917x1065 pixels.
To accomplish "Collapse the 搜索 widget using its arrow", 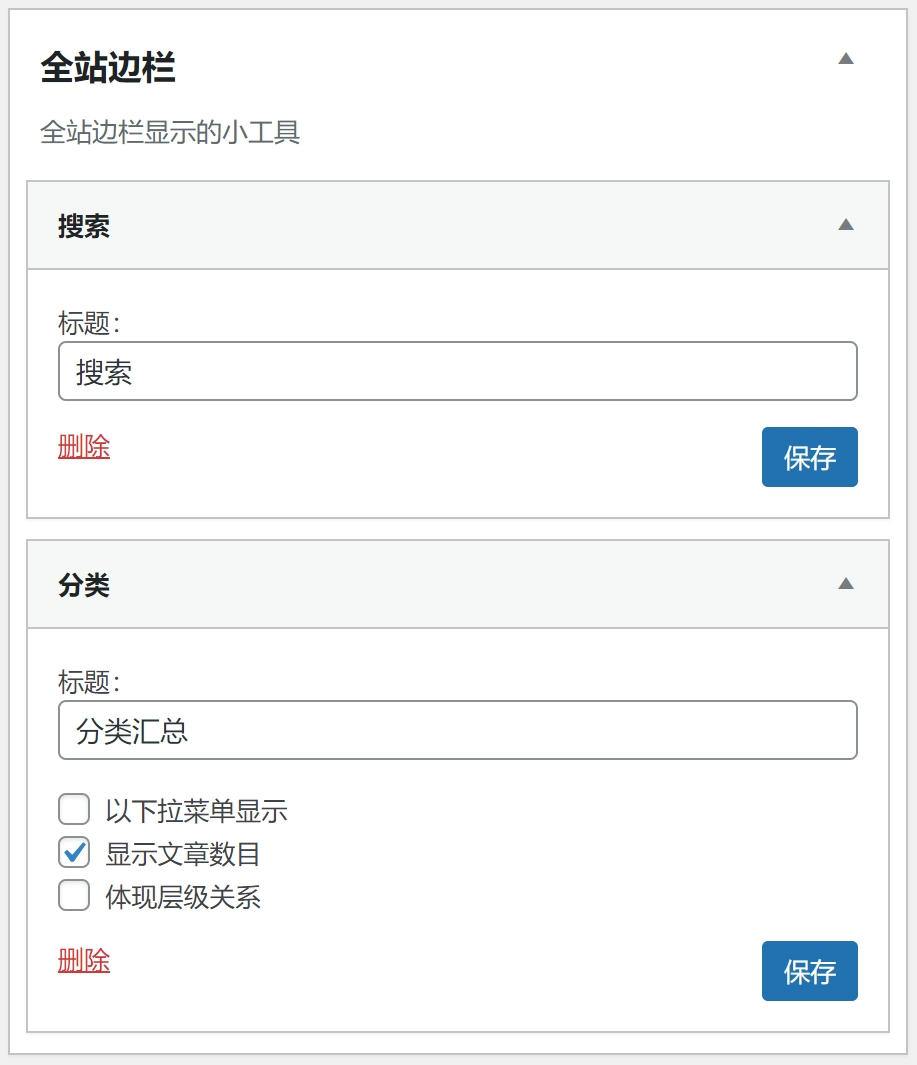I will point(846,225).
